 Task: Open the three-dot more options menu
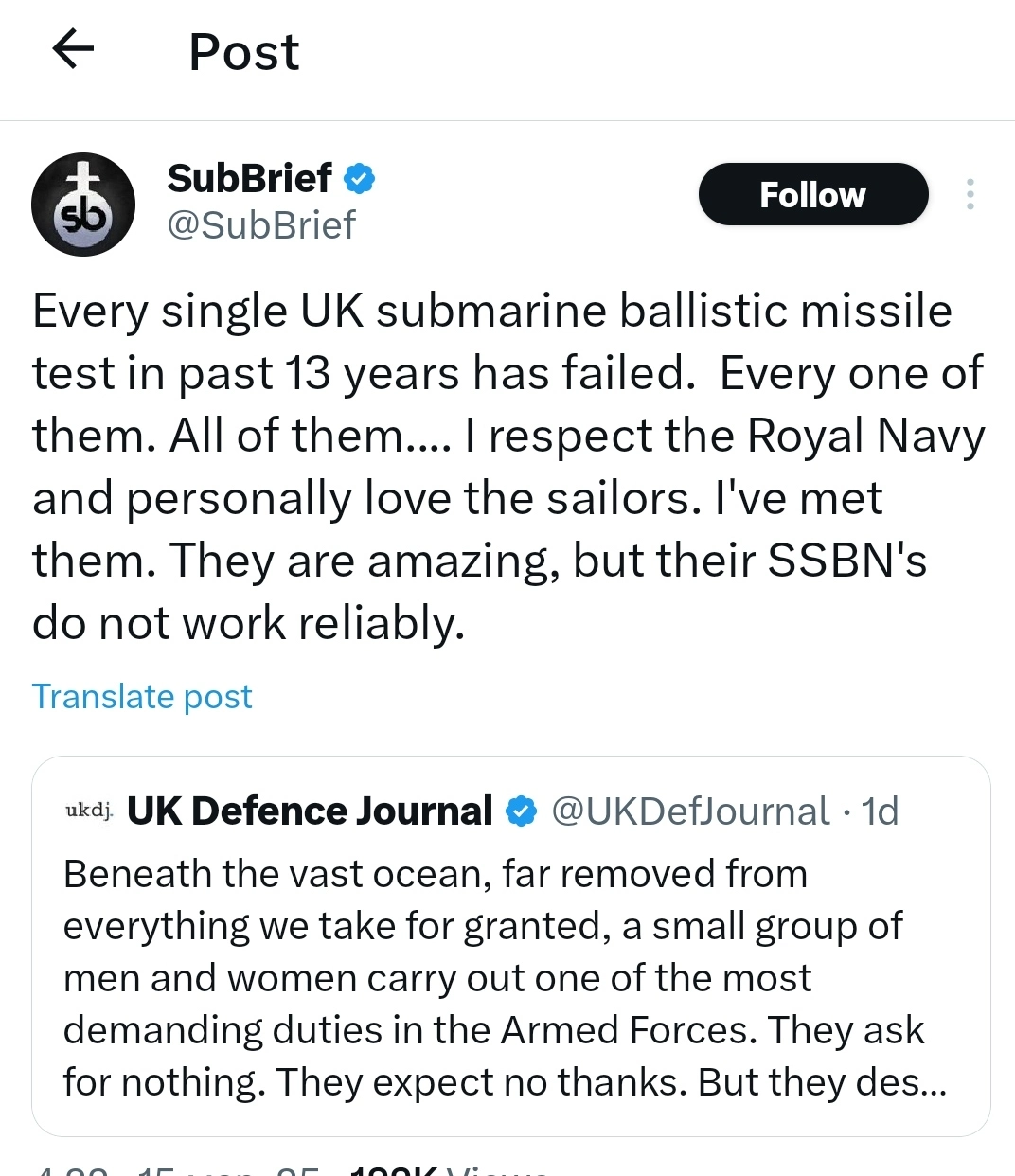pos(970,194)
